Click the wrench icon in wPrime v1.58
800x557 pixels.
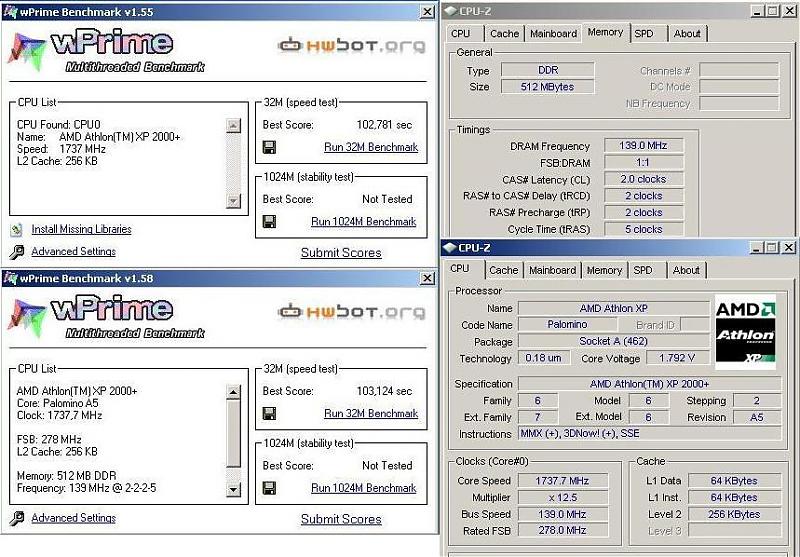click(x=16, y=518)
